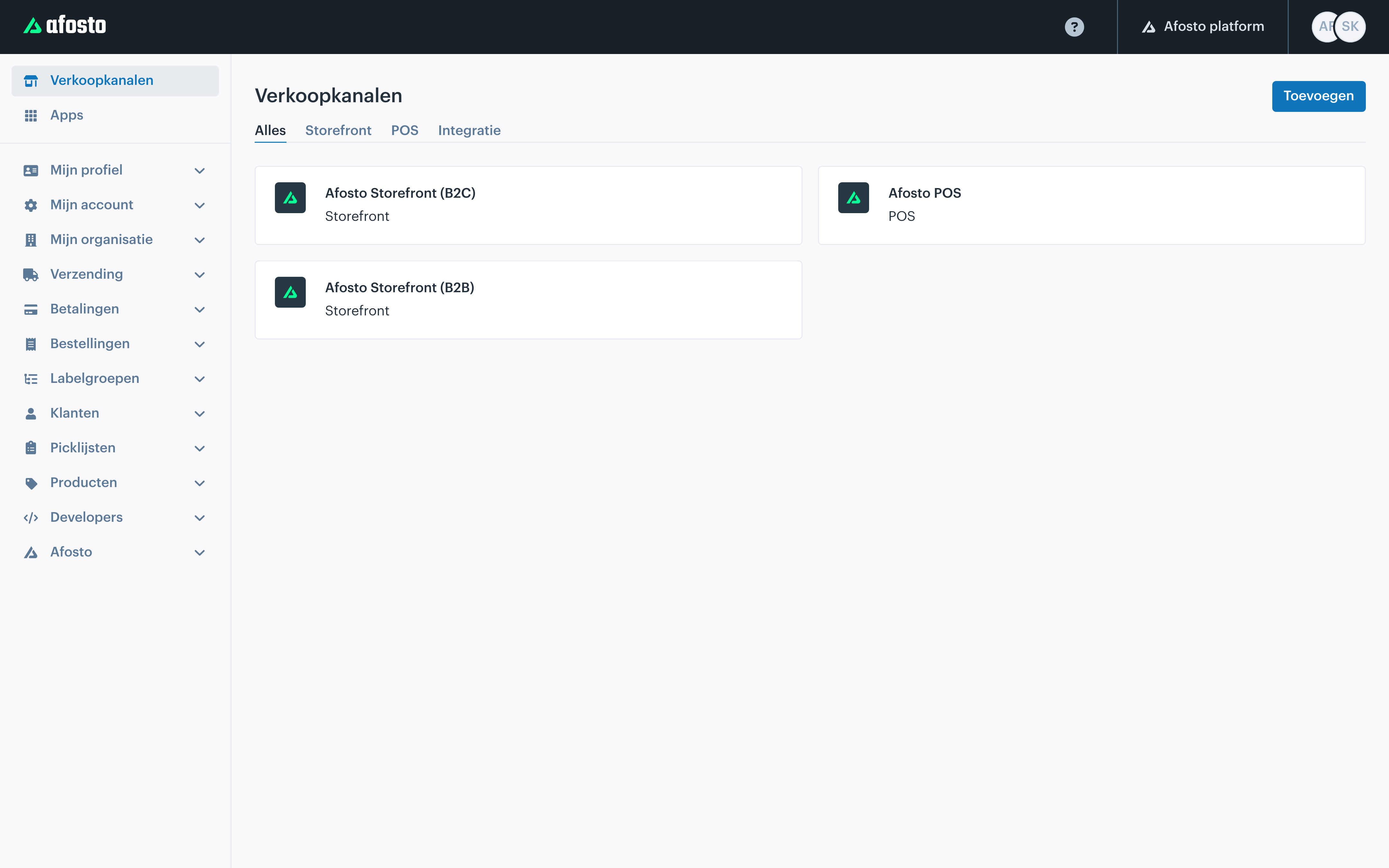Image resolution: width=1389 pixels, height=868 pixels.
Task: Click the Klanten menu label
Action: point(75,413)
